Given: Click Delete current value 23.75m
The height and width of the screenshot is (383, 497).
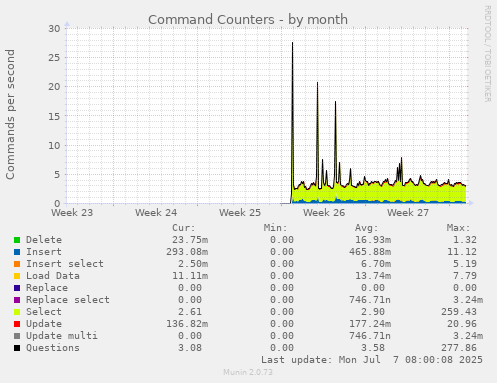Looking at the screenshot, I should tap(190, 240).
